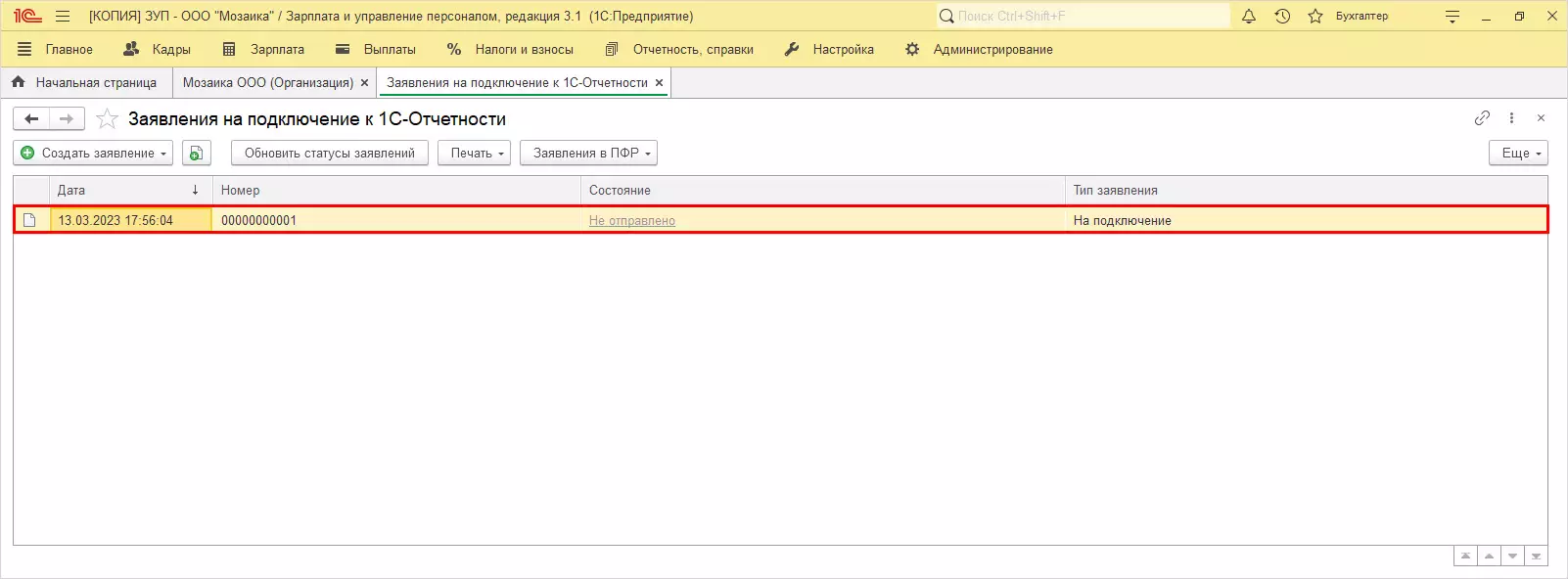Click the global search field
The width and height of the screenshot is (1568, 579).
tap(1083, 16)
